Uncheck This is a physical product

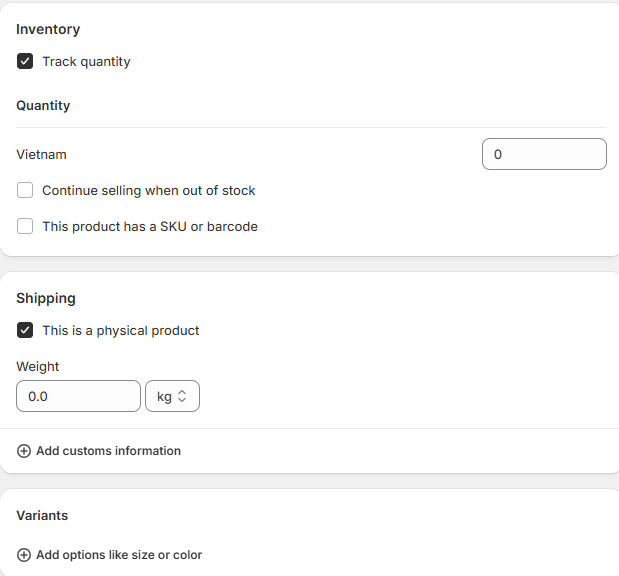pos(25,330)
